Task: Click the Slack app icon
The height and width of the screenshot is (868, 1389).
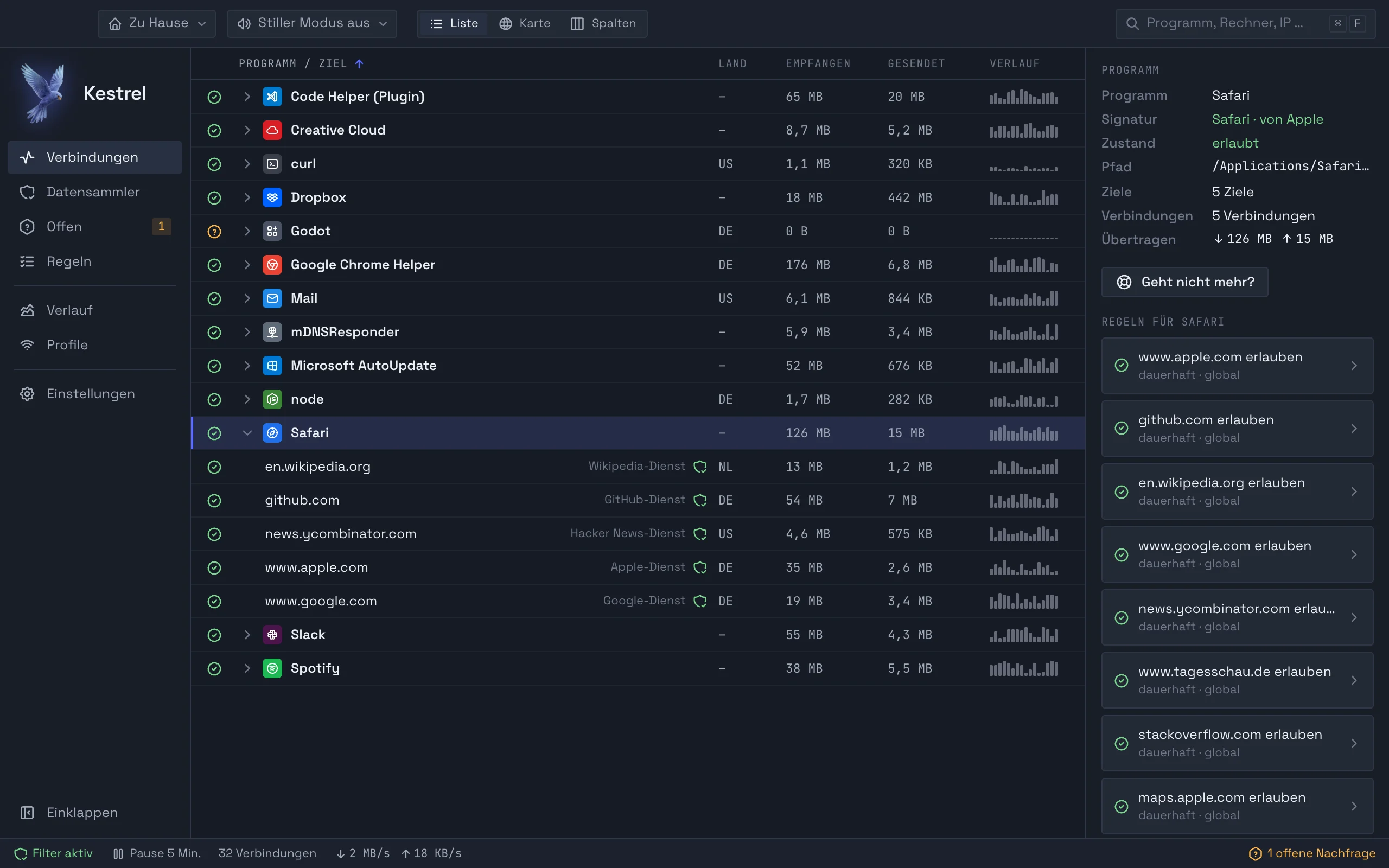Action: coord(272,634)
